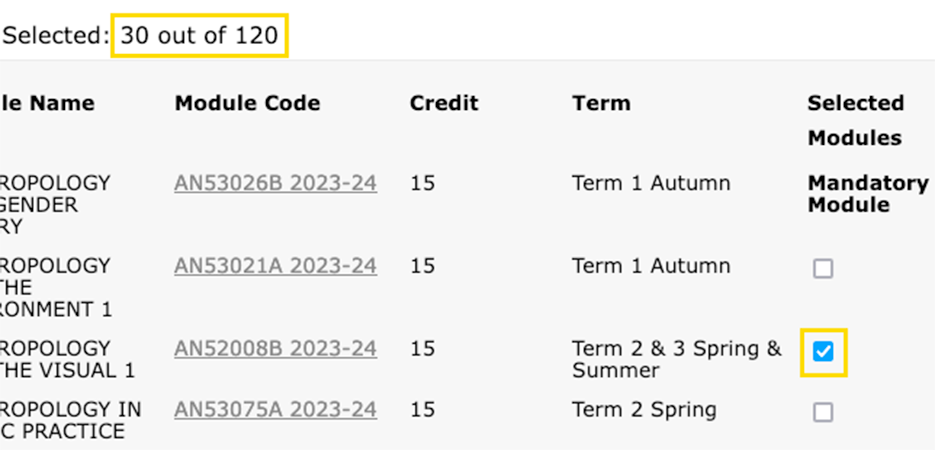Enable the checkbox for module AN53075A
The height and width of the screenshot is (450, 935).
(823, 412)
